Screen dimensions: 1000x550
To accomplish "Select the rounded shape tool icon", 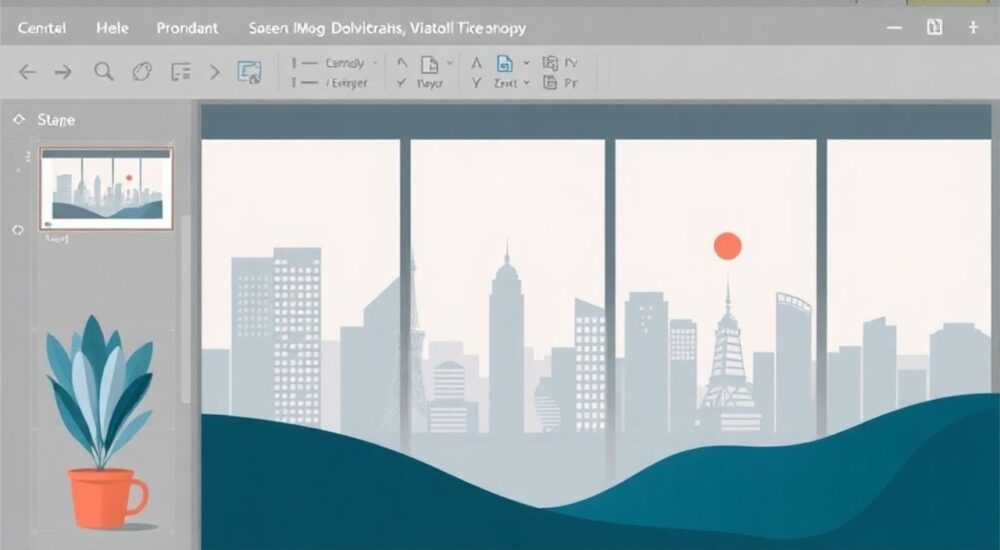I will tap(142, 71).
